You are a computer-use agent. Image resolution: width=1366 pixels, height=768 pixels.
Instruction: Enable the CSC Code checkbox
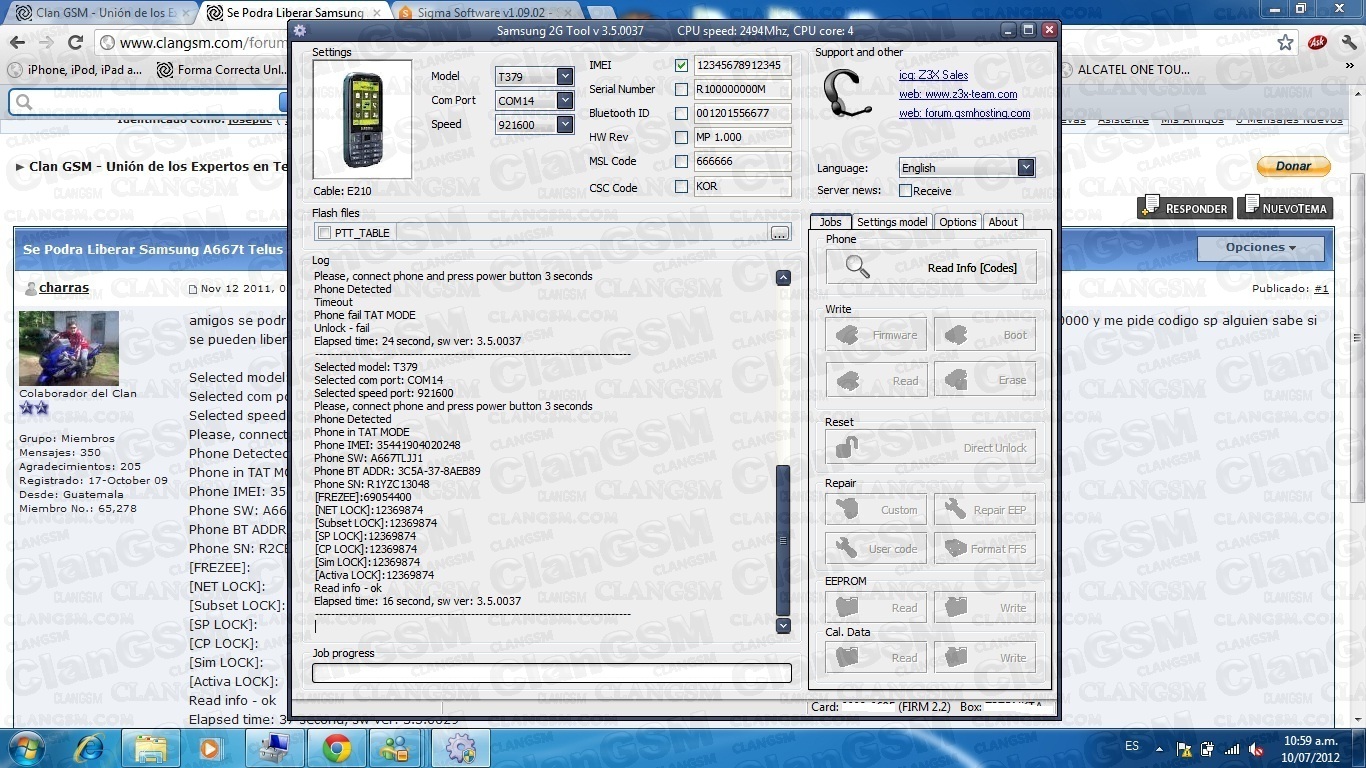(x=682, y=186)
